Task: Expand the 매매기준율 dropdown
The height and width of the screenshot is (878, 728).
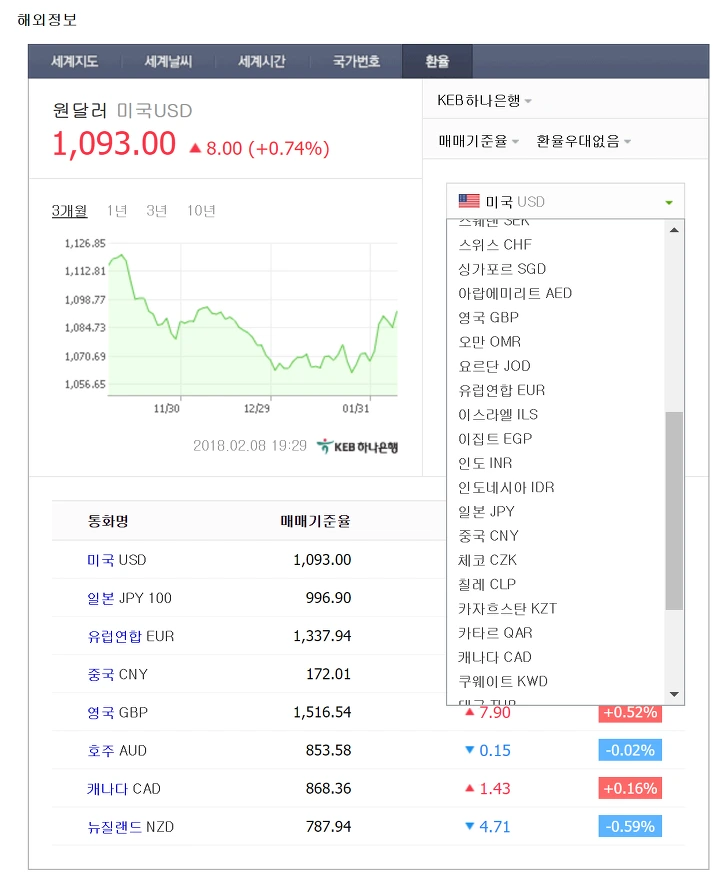Action: coord(478,141)
